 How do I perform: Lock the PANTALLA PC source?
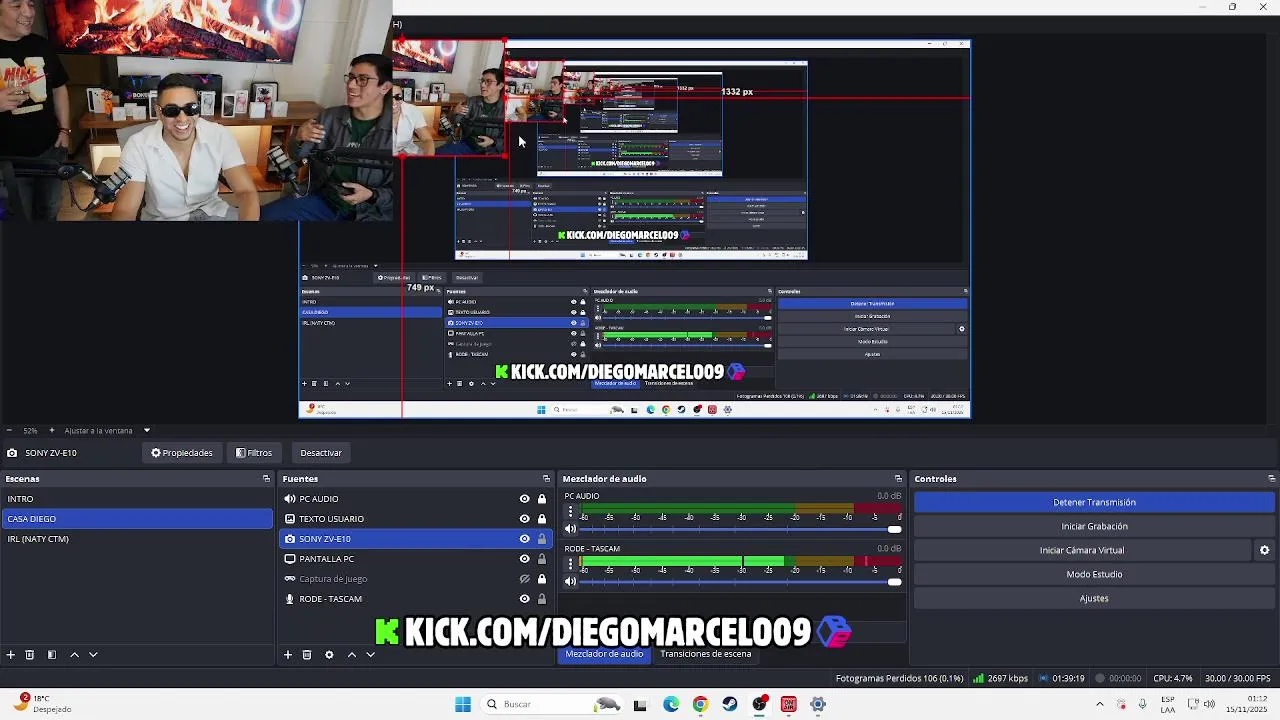(x=542, y=559)
